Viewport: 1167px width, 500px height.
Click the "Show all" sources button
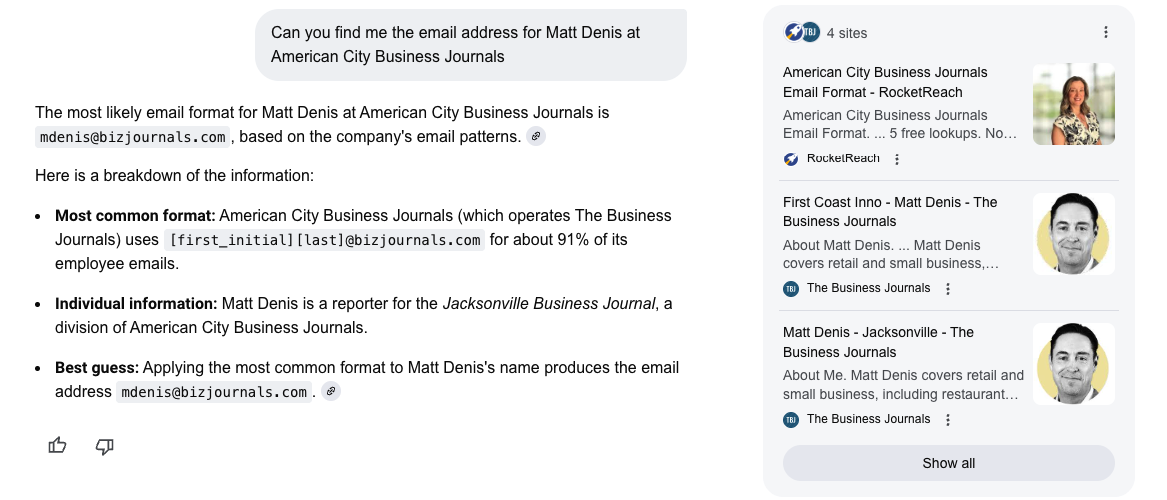[x=948, y=463]
